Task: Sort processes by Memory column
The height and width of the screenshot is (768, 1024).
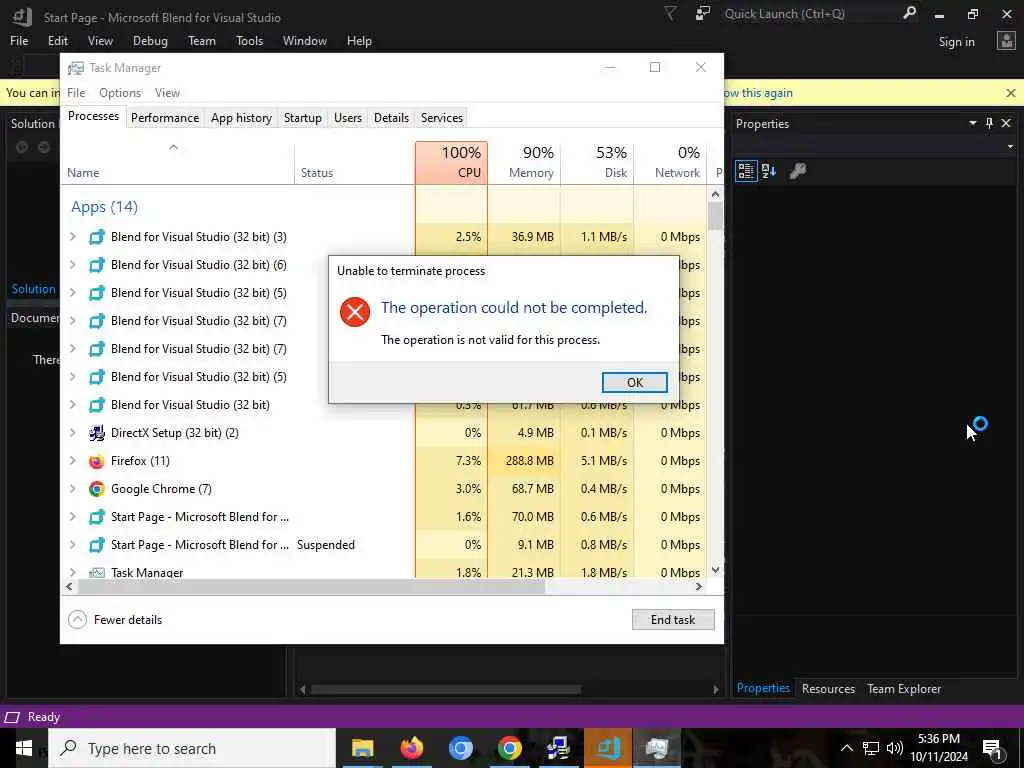Action: (524, 163)
